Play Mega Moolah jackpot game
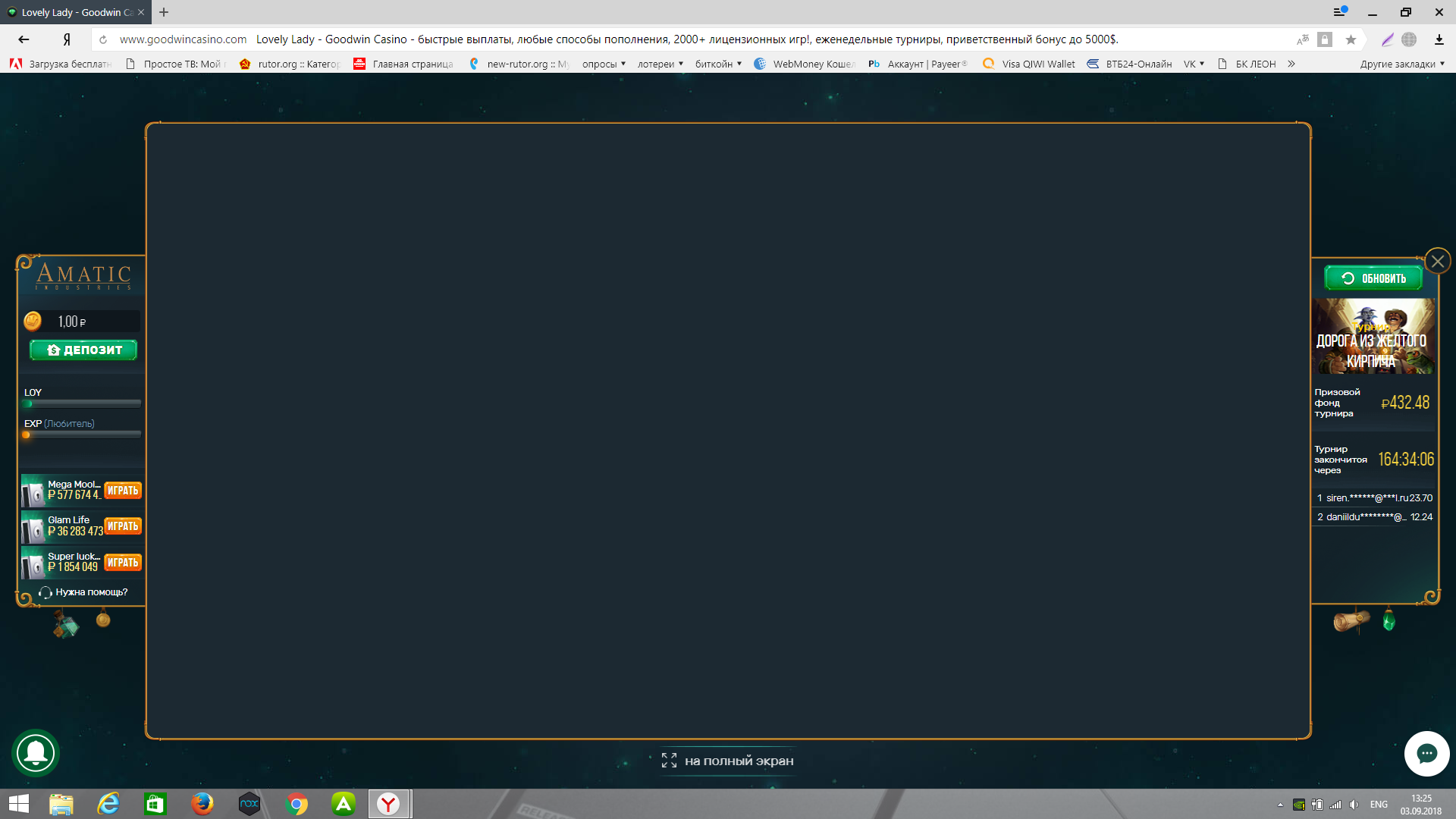The width and height of the screenshot is (1456, 819). (123, 491)
